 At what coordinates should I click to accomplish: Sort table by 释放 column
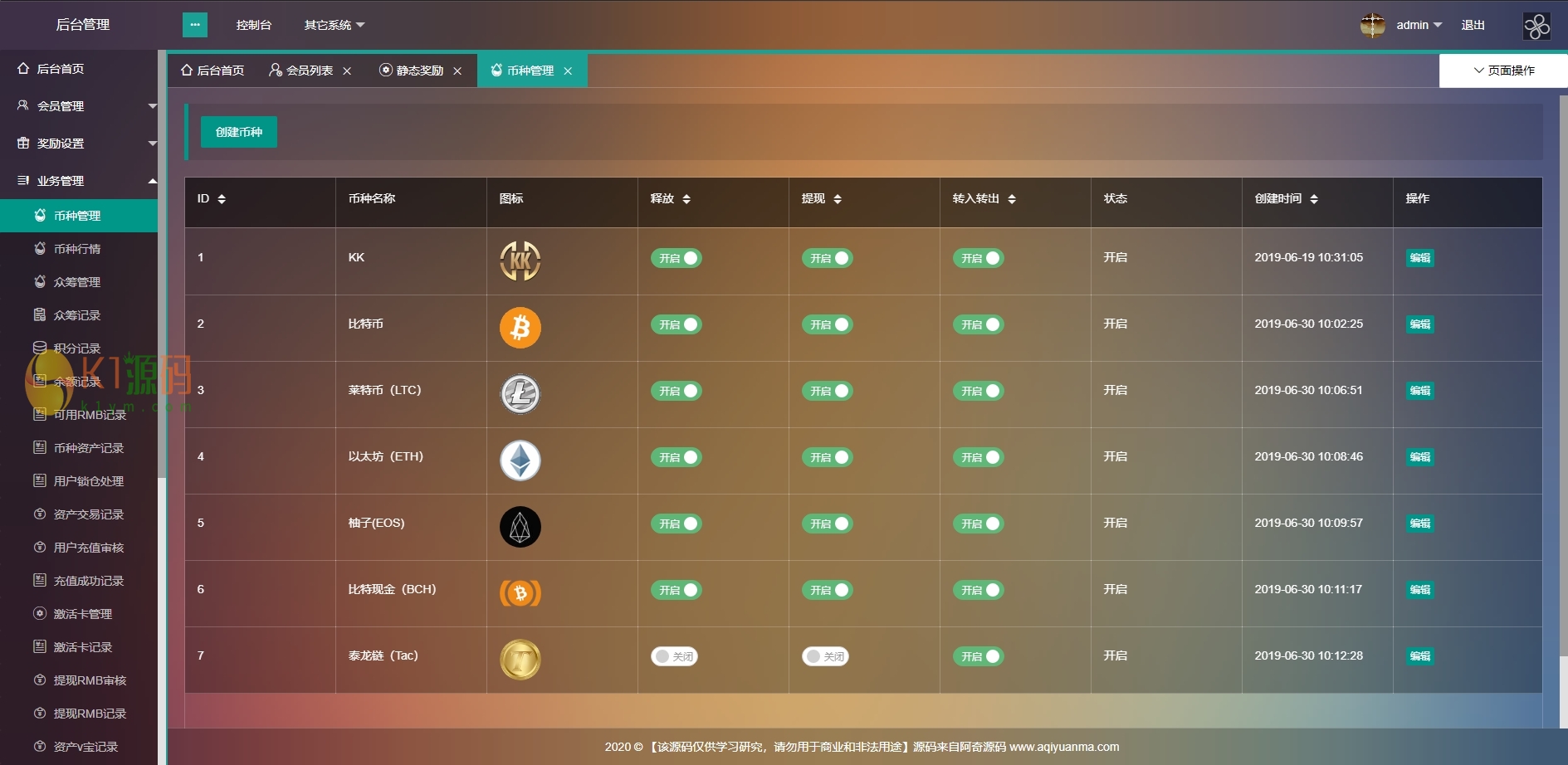(686, 199)
